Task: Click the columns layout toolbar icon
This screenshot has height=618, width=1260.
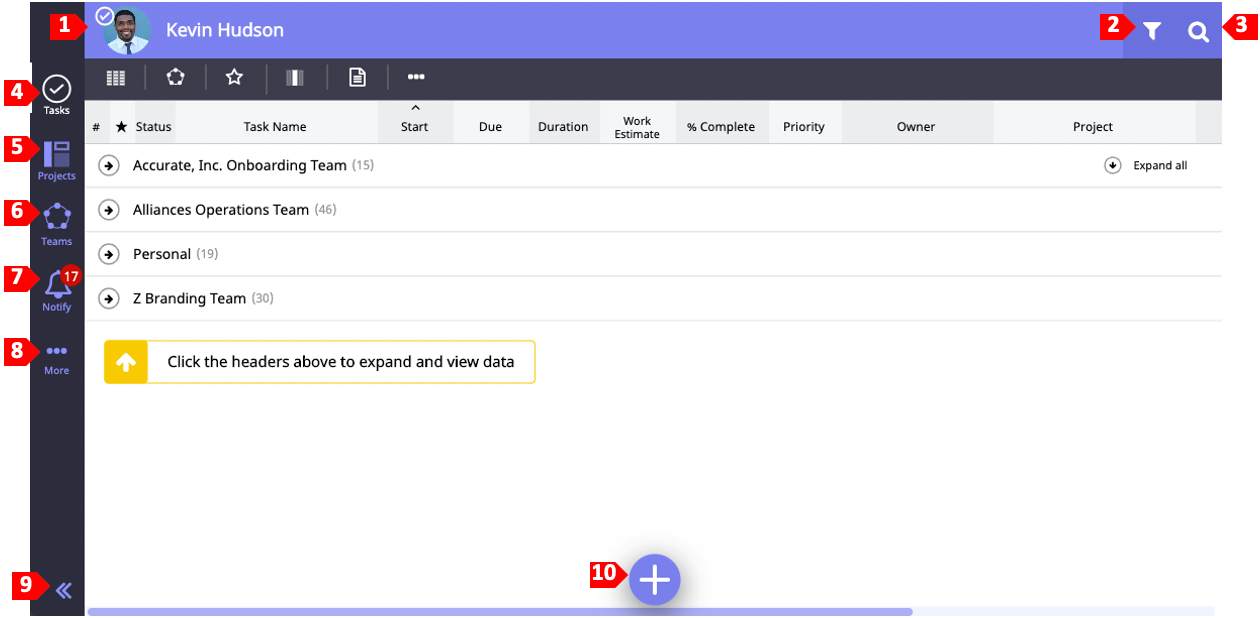Action: [295, 78]
